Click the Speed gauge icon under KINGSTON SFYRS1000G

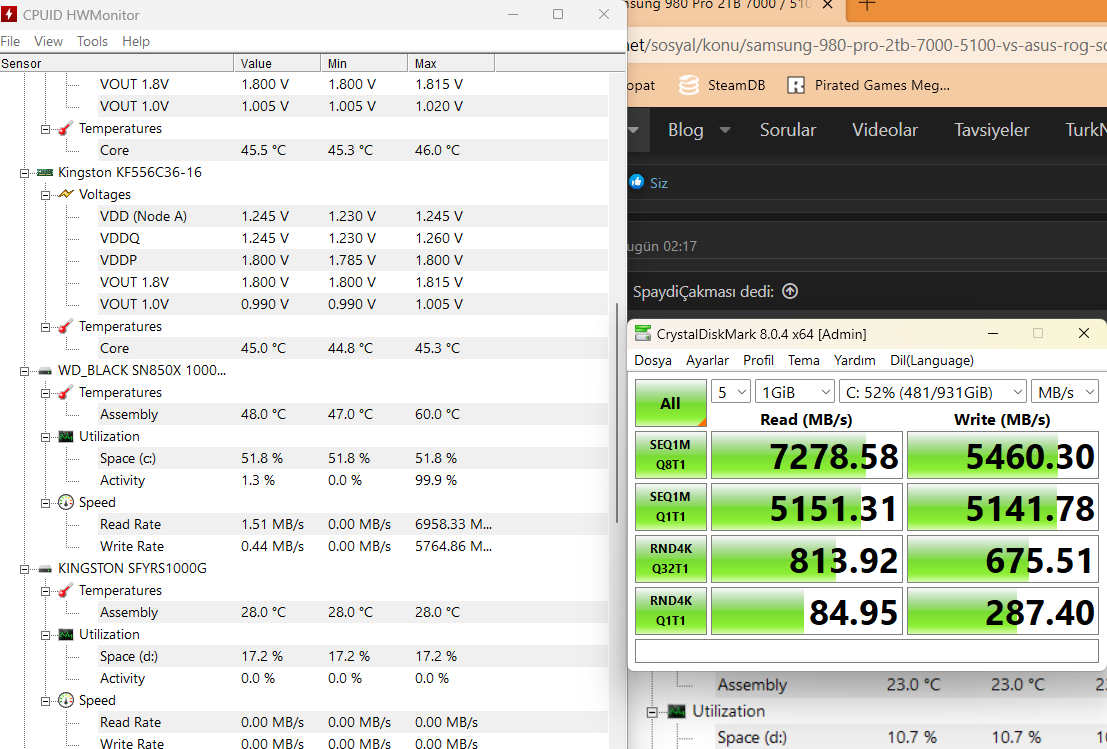point(66,700)
